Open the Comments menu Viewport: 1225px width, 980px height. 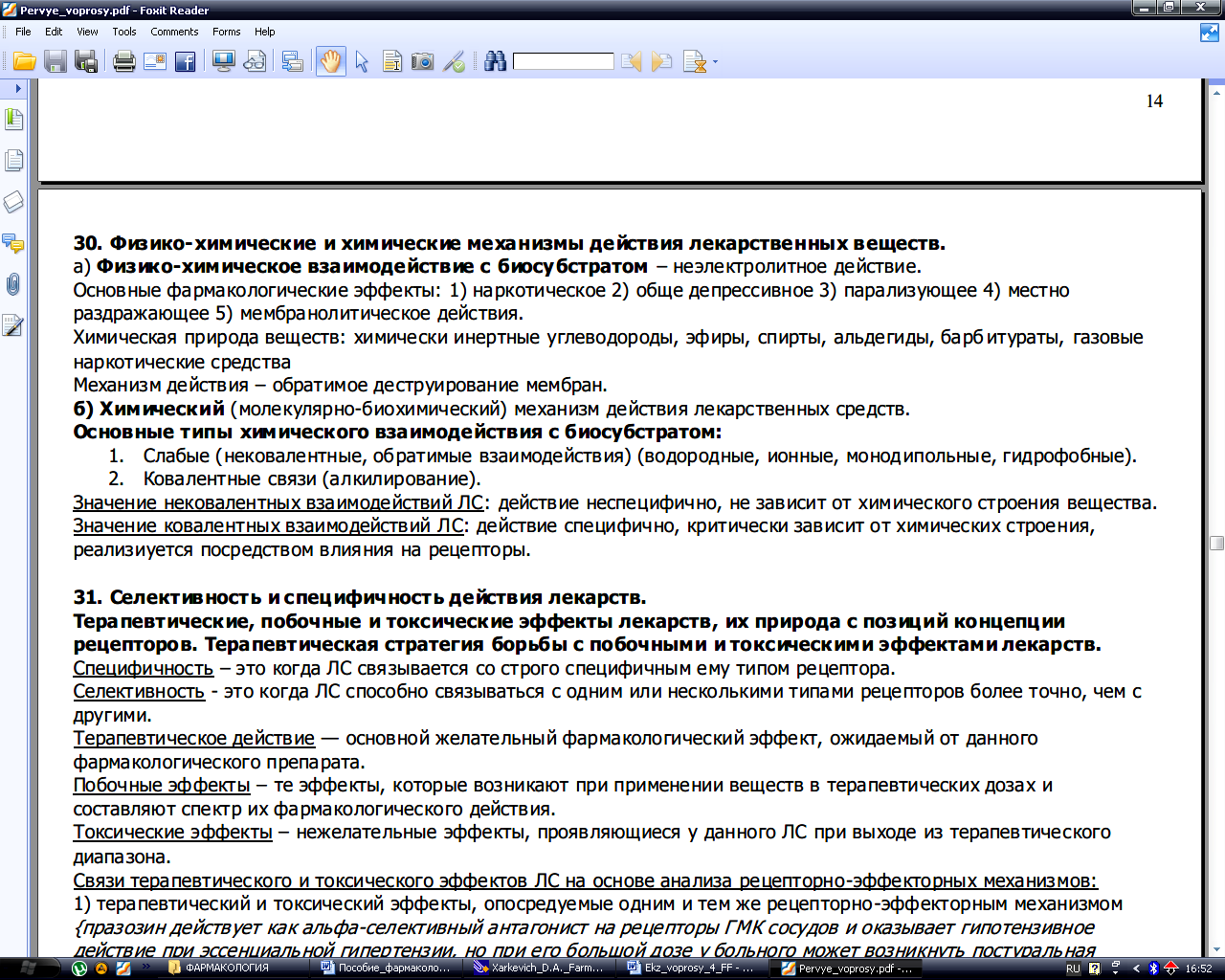pos(174,32)
